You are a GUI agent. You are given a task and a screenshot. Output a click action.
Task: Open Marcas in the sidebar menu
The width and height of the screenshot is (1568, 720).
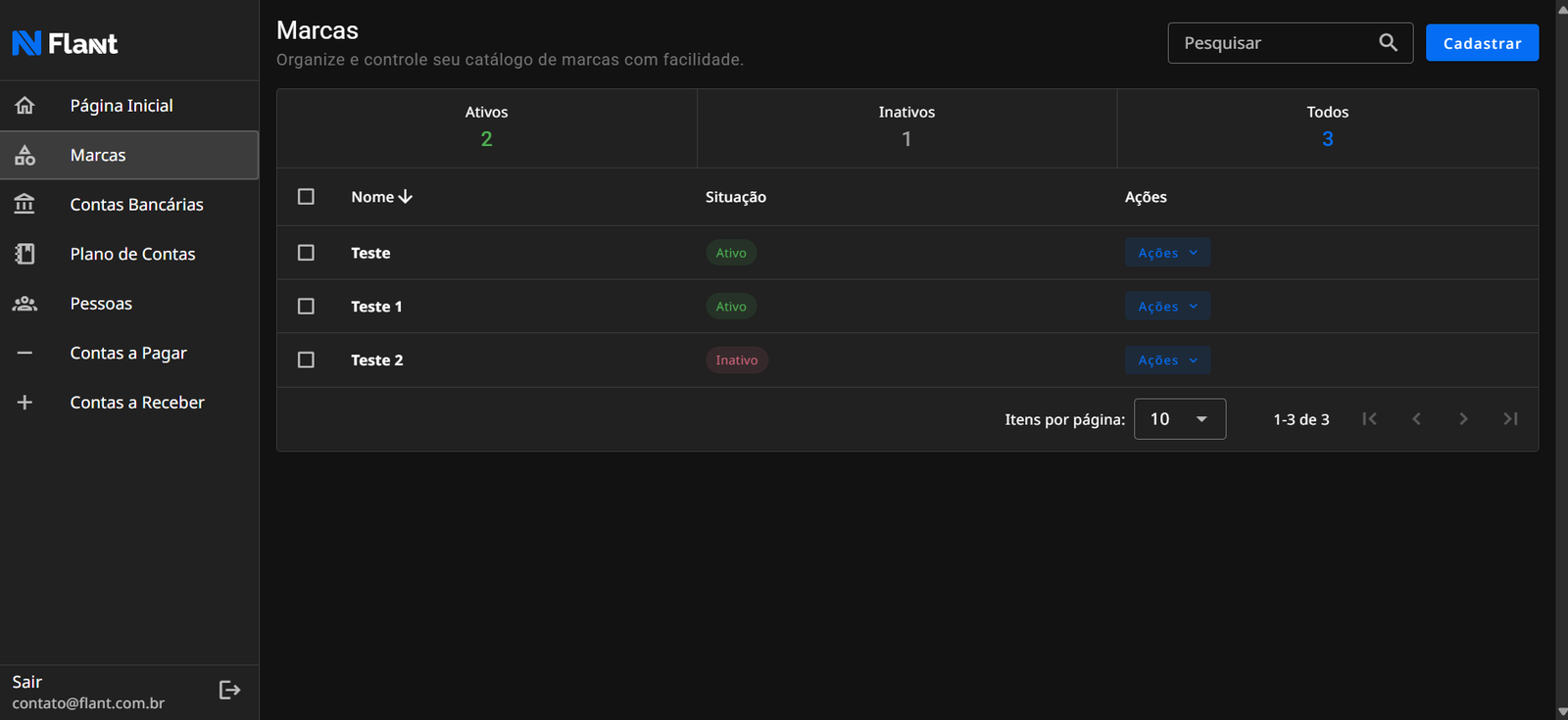[98, 155]
